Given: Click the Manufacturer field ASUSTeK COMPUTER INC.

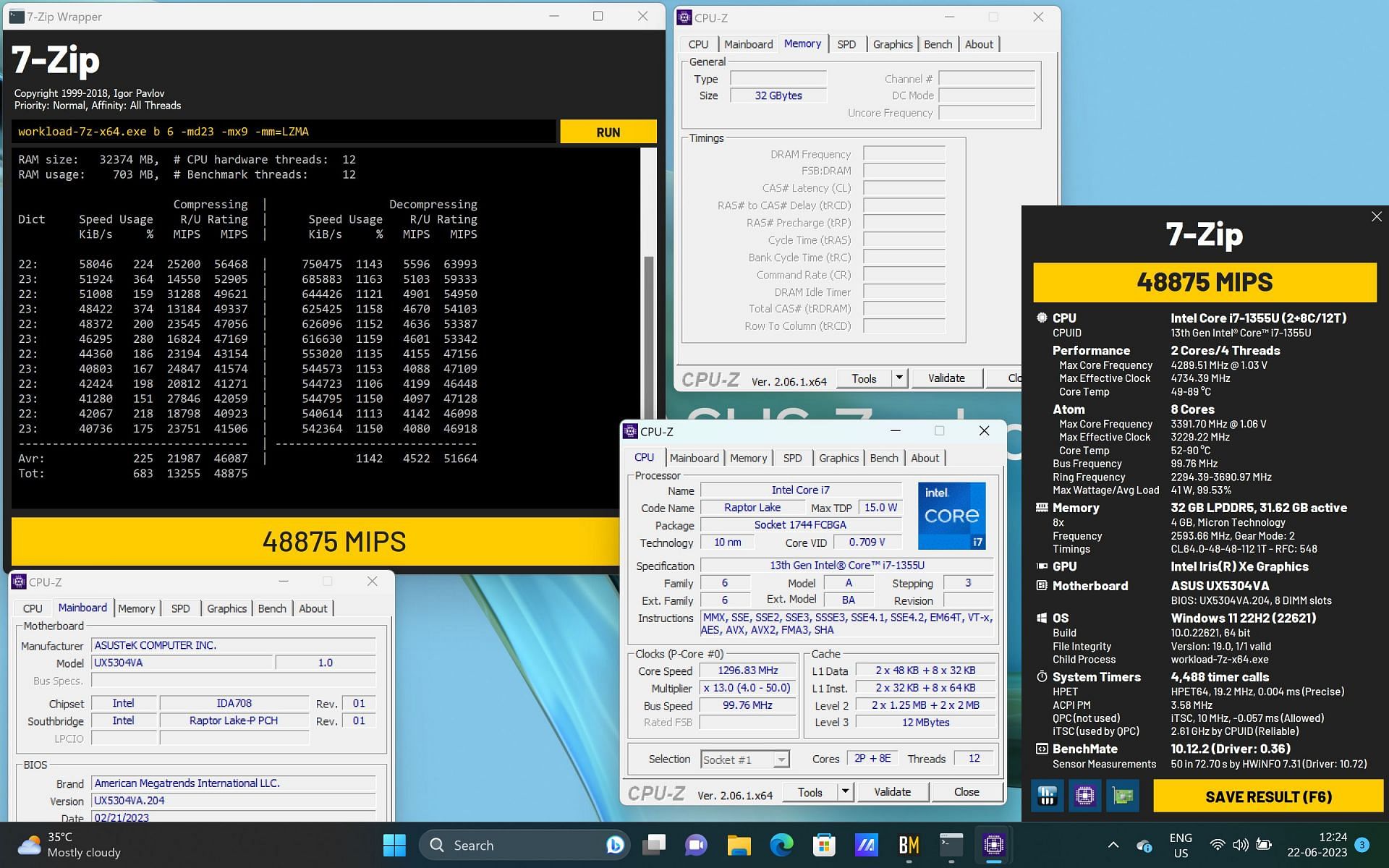Looking at the screenshot, I should point(234,645).
